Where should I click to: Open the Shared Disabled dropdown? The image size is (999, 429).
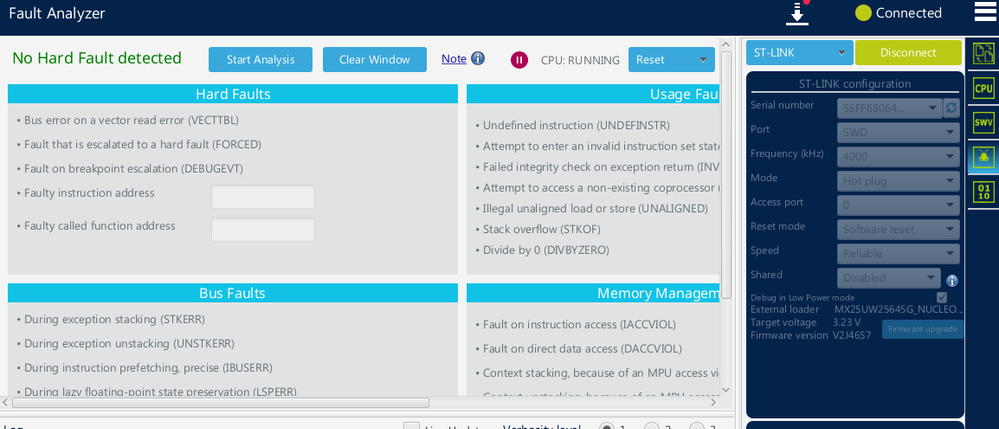point(889,277)
